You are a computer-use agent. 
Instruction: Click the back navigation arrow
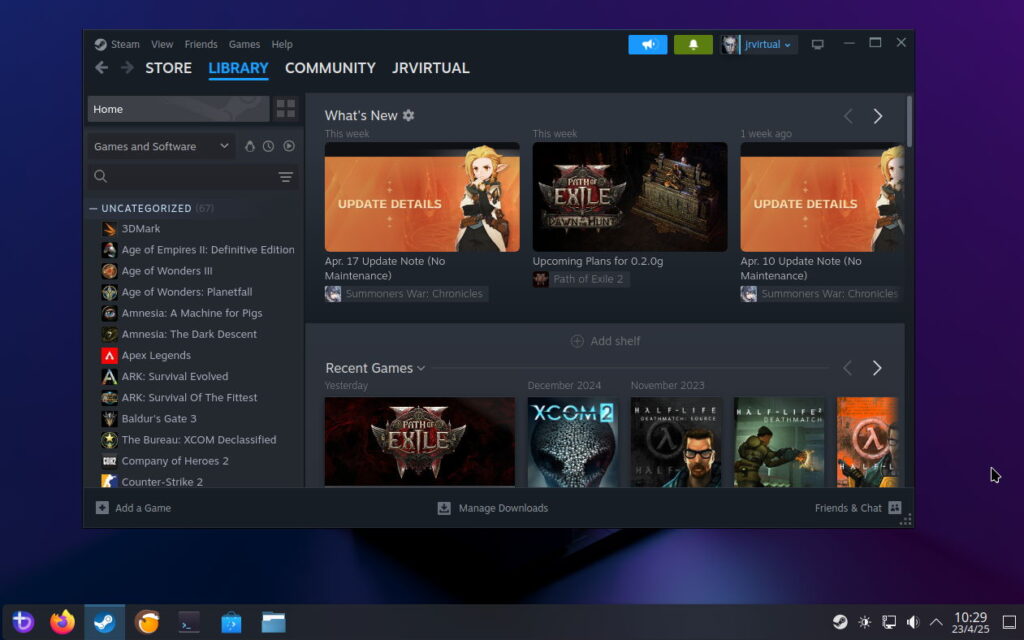(x=100, y=68)
